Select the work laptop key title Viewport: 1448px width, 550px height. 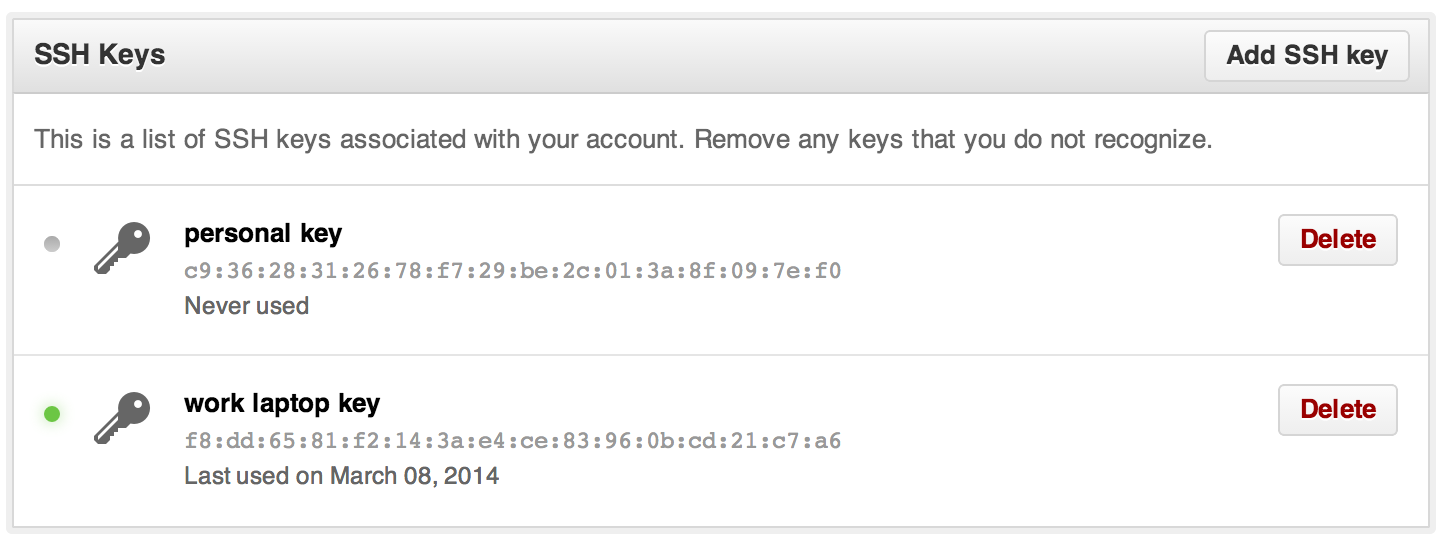click(282, 404)
